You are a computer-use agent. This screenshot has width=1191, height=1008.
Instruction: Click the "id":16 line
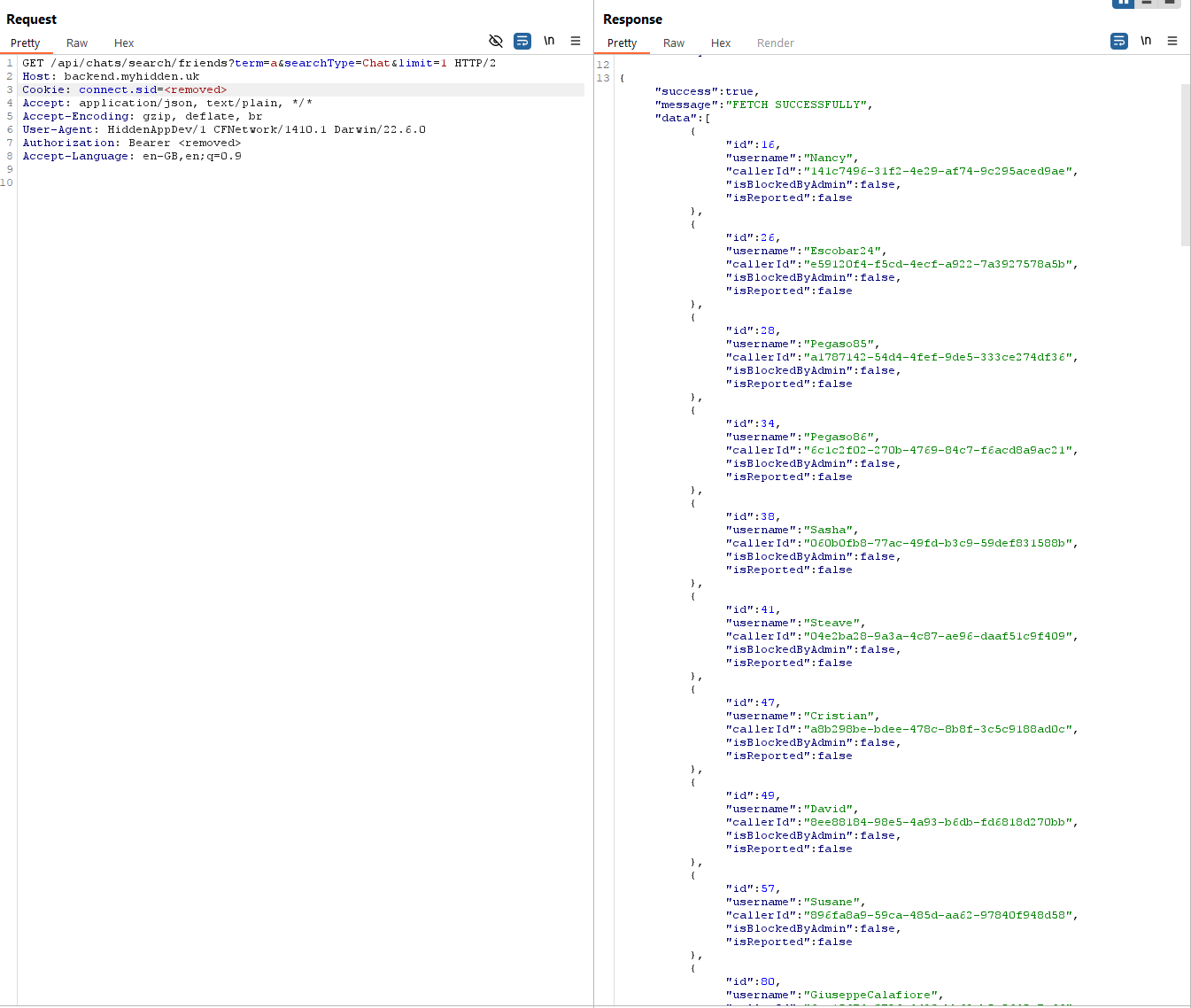click(x=753, y=144)
